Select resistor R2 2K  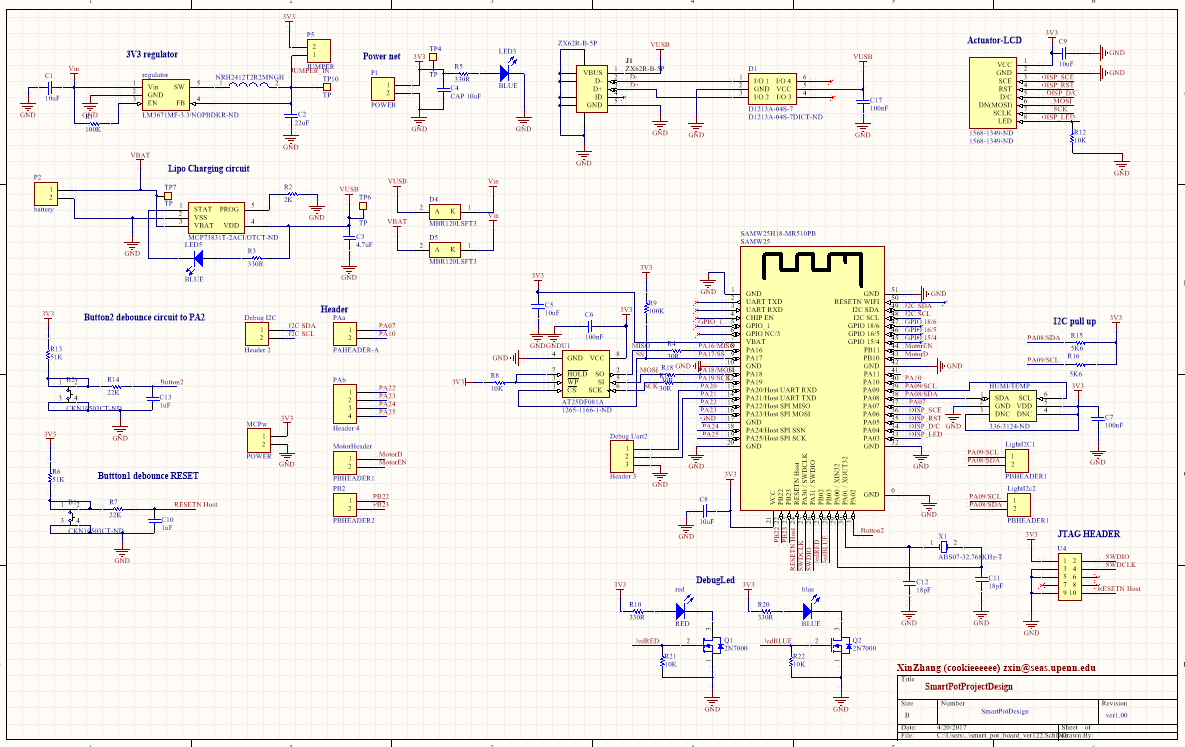click(x=290, y=194)
